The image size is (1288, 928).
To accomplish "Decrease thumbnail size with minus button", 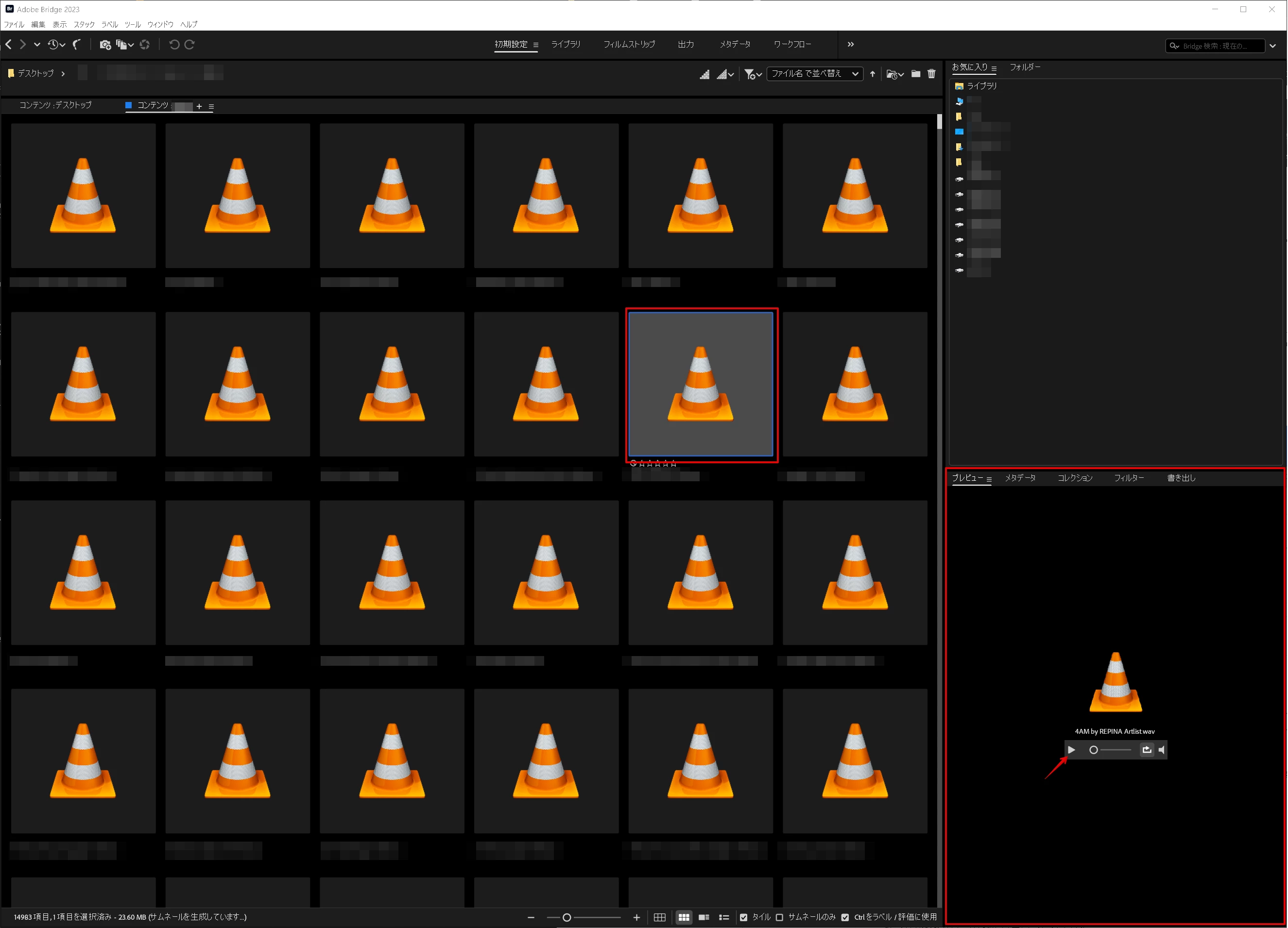I will pos(531,917).
